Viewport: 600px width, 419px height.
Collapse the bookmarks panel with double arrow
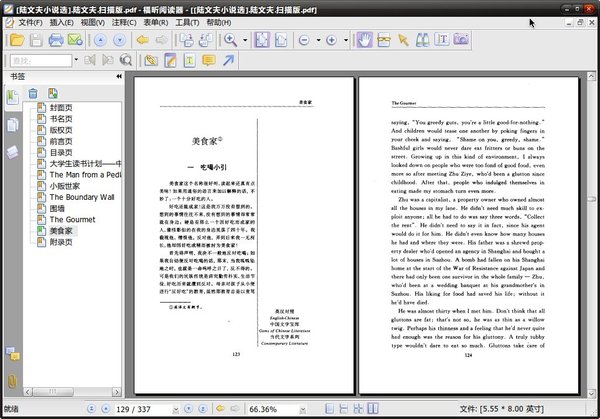point(119,76)
